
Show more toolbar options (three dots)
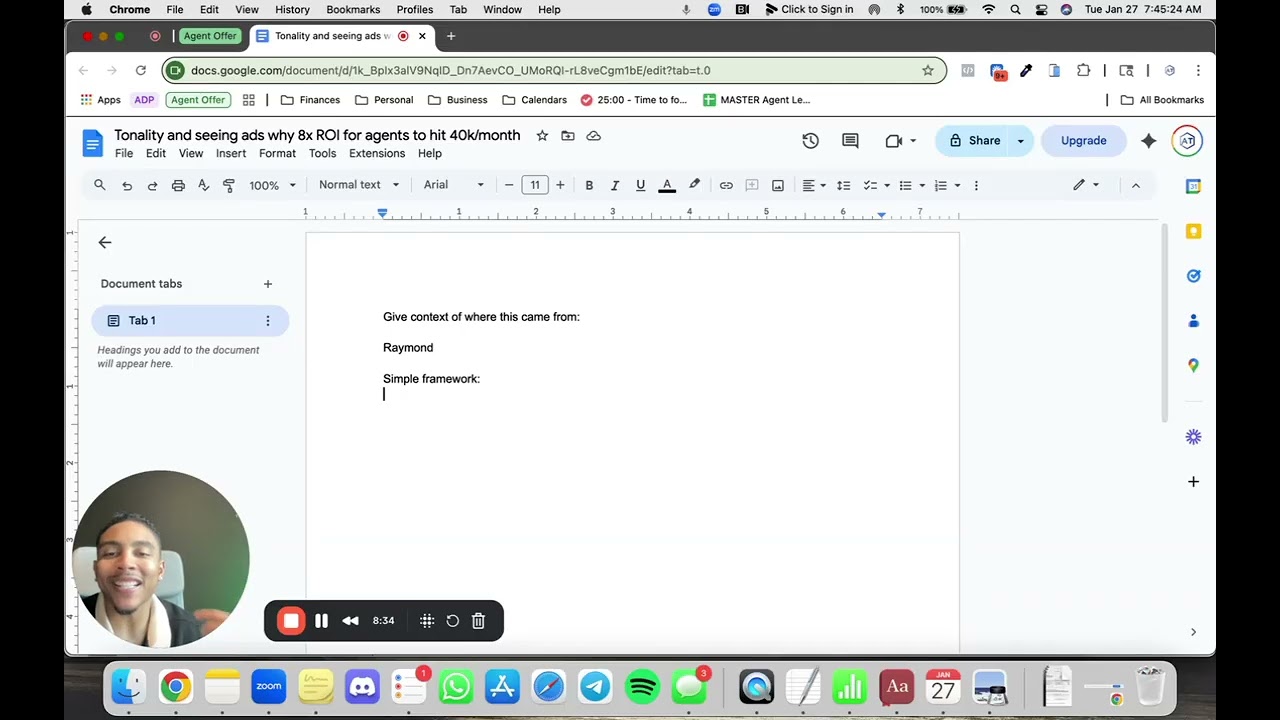point(976,185)
